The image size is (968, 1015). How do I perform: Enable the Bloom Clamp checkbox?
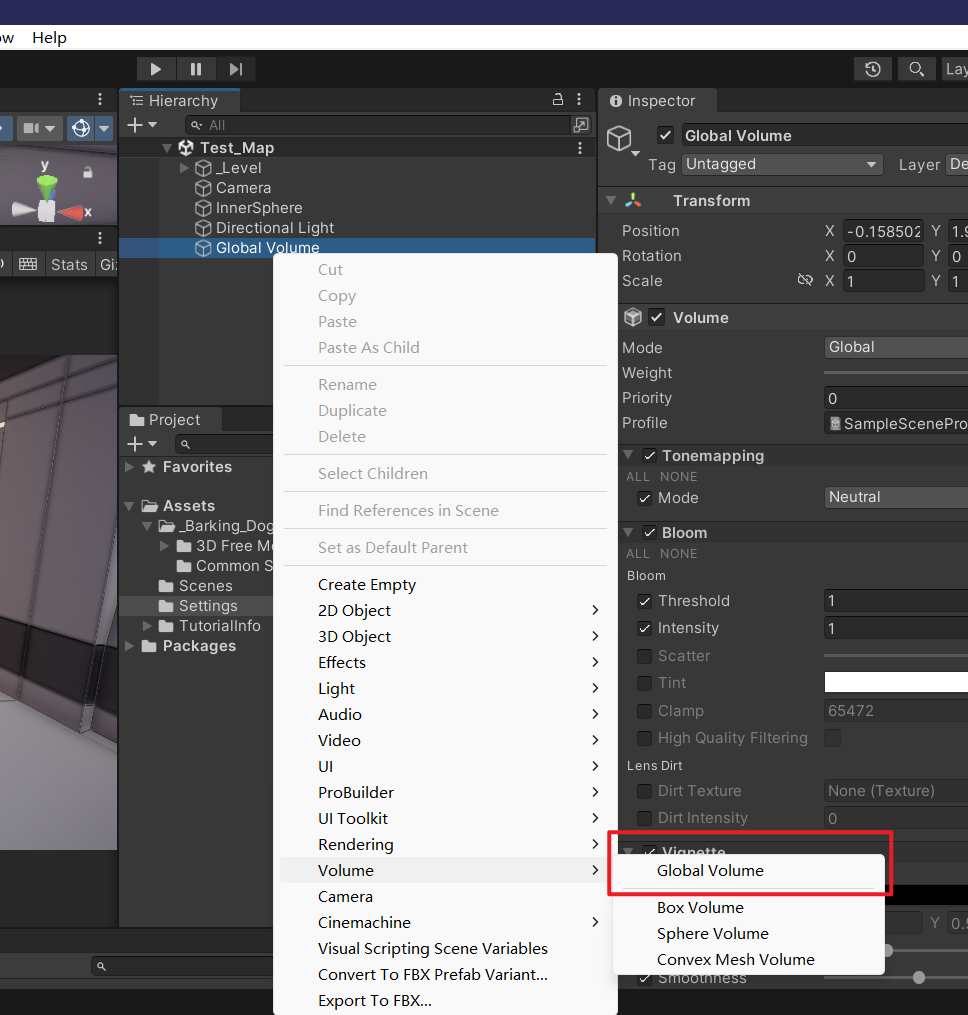pos(644,711)
